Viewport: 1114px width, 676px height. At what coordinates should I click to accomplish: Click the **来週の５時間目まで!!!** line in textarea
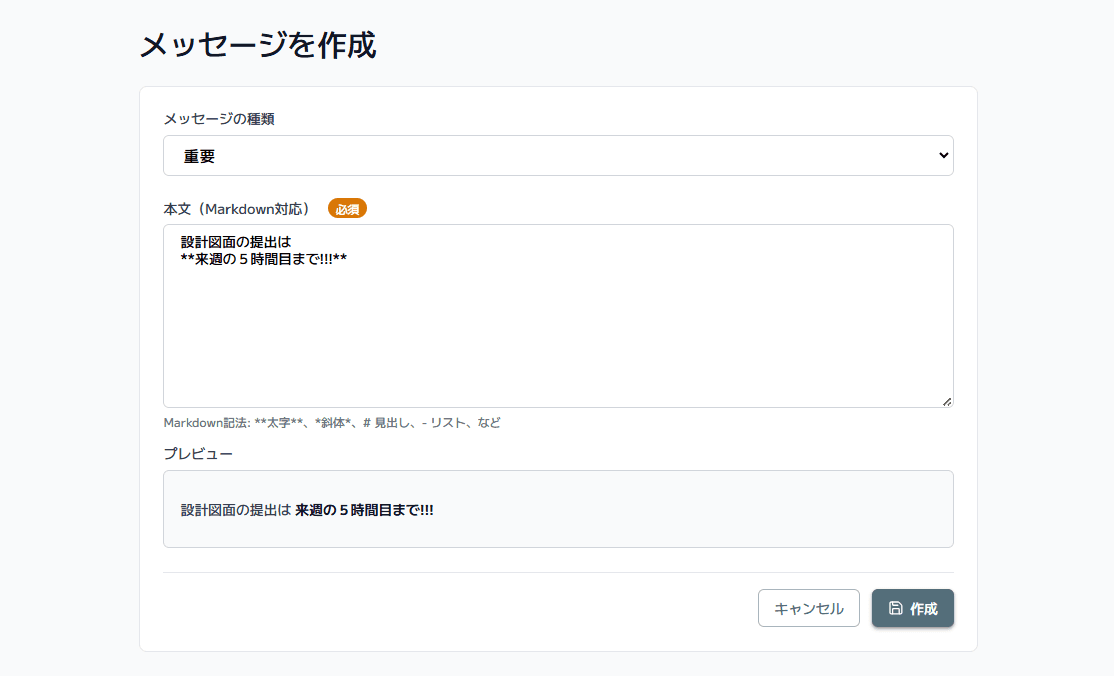[x=264, y=260]
